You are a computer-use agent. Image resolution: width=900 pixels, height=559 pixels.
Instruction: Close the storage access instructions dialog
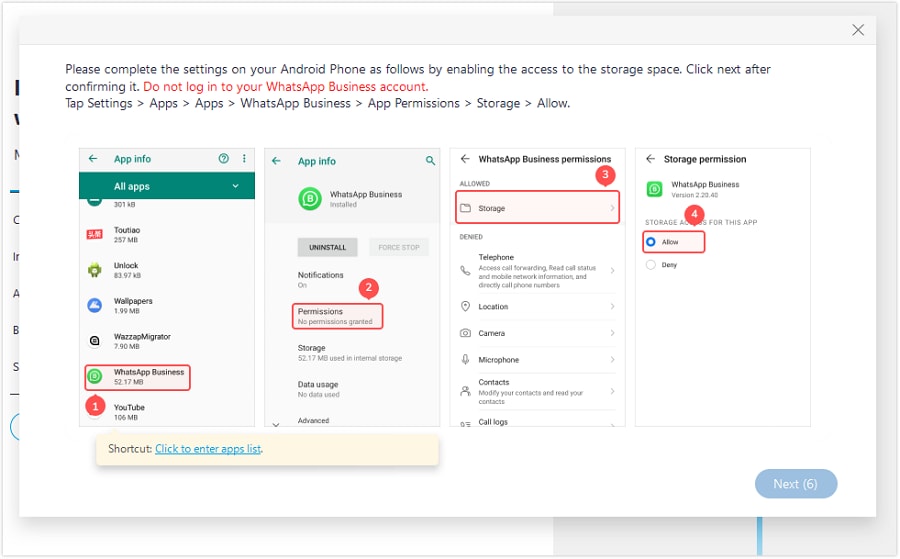[857, 30]
